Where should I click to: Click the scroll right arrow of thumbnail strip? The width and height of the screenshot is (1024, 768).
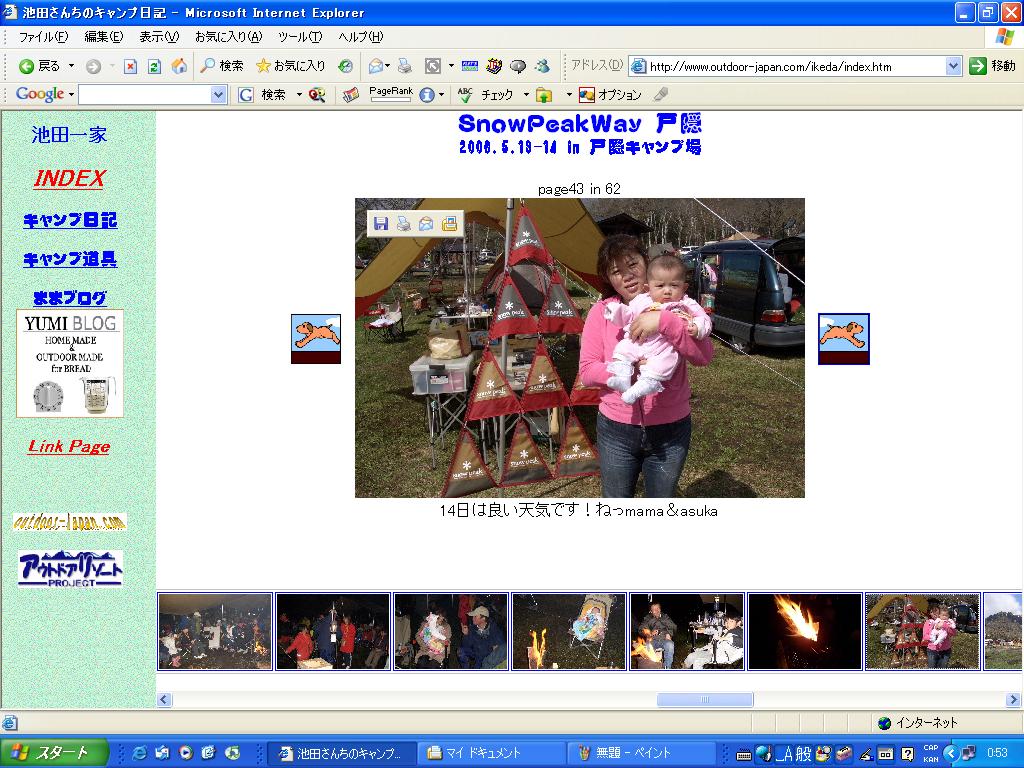pyautogui.click(x=1014, y=699)
